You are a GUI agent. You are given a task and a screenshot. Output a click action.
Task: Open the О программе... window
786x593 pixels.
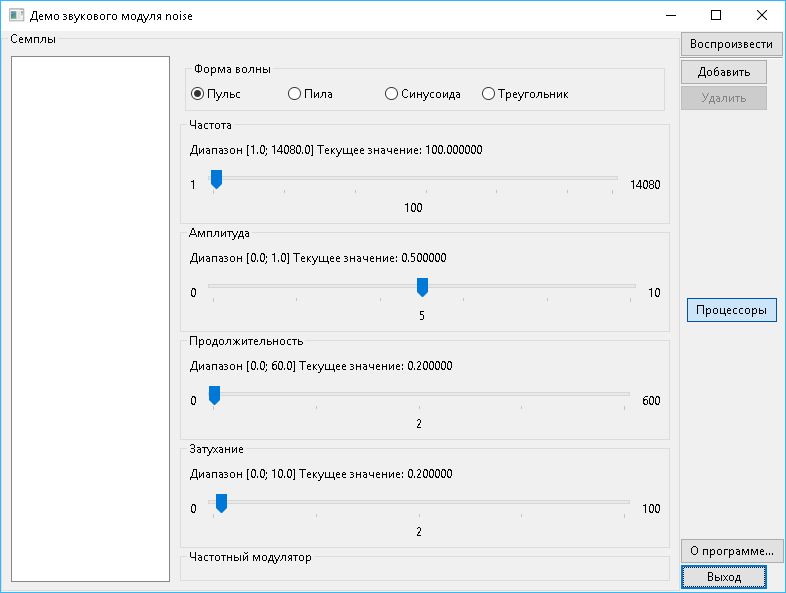[x=731, y=550]
